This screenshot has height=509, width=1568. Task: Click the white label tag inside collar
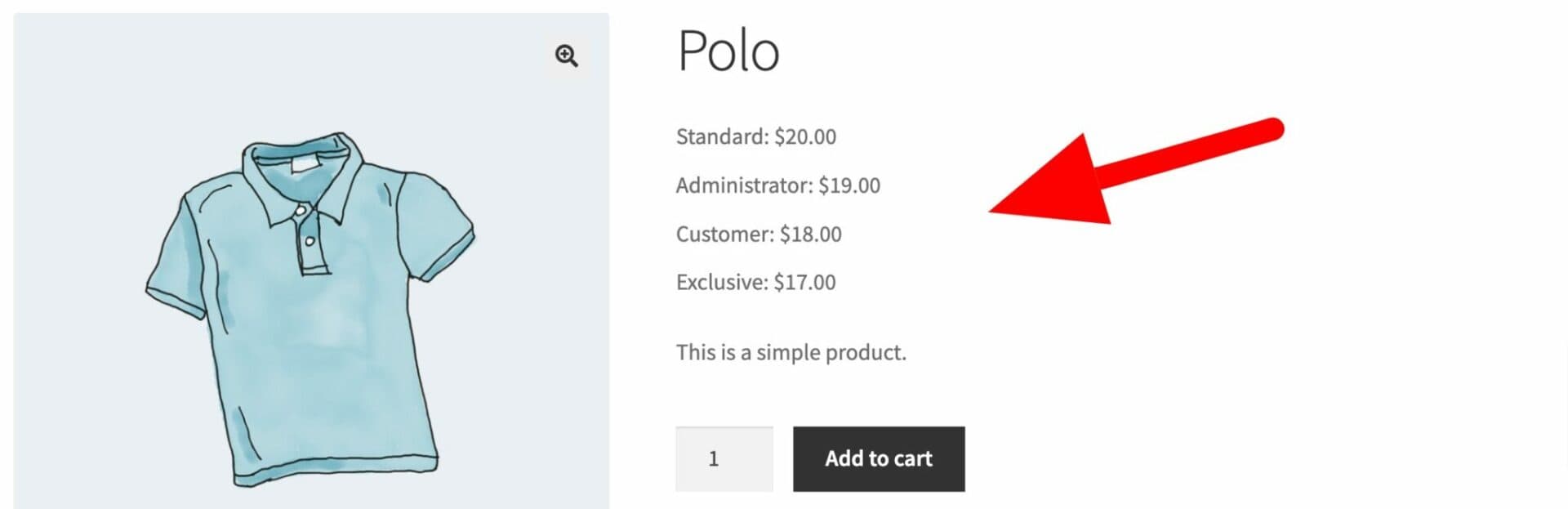pyautogui.click(x=303, y=164)
